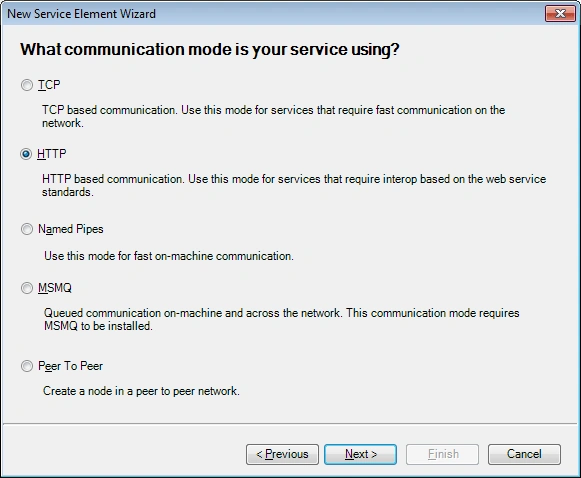Viewport: 581px width, 478px height.
Task: Click the grayed-out Finish button
Action: pyautogui.click(x=442, y=454)
